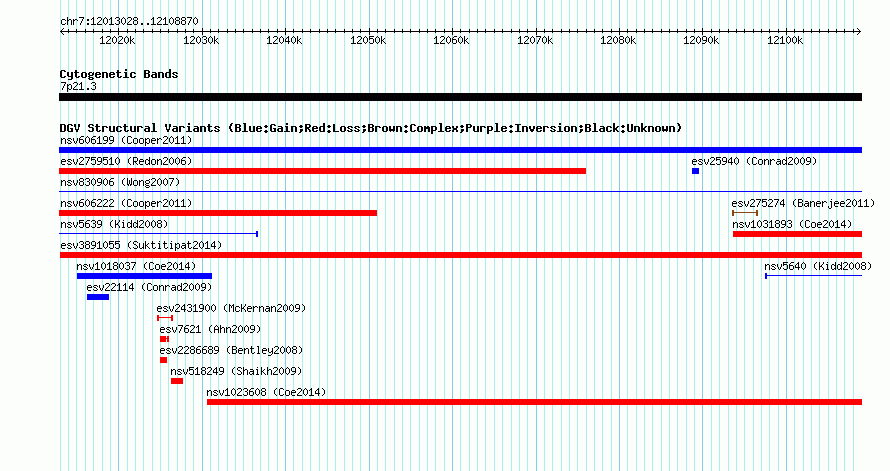Click the esv2431900 (McKernan2009) red marker
The height and width of the screenshot is (471, 890).
(x=165, y=318)
